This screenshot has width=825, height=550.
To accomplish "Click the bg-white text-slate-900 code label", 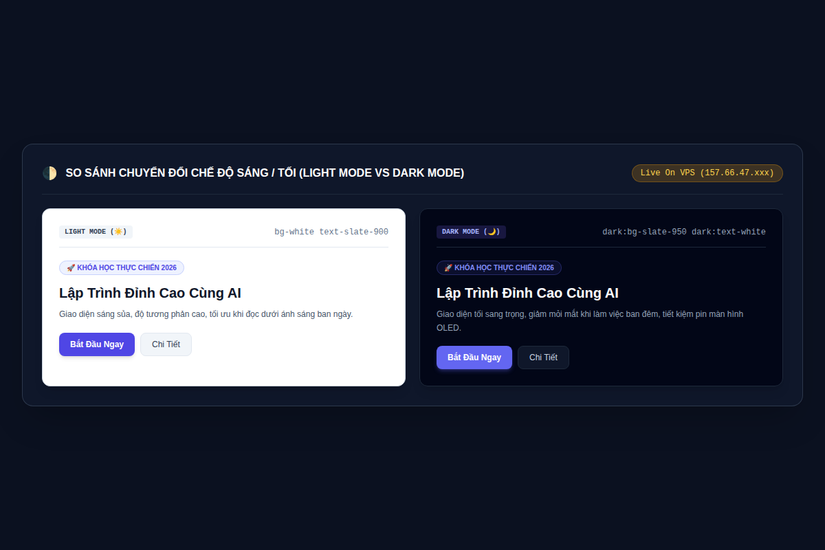I will 331,232.
